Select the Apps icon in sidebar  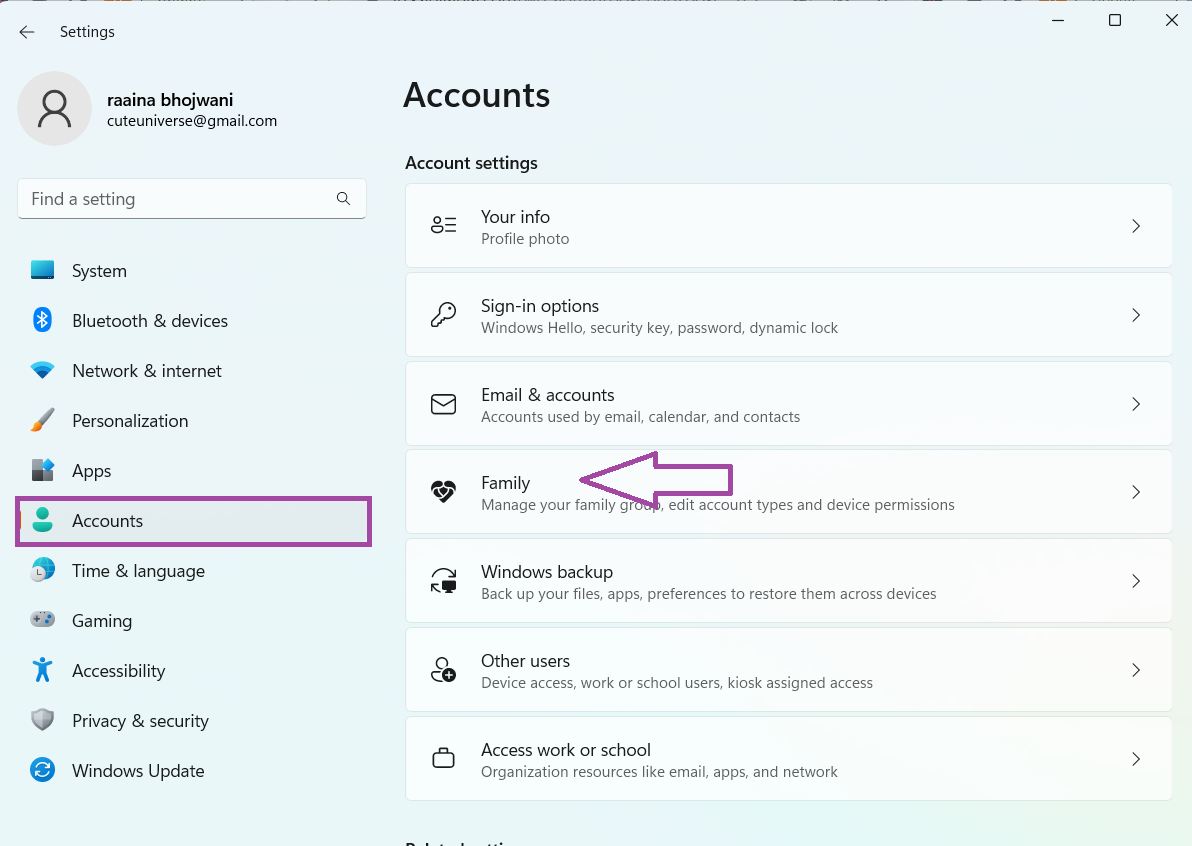coord(42,471)
